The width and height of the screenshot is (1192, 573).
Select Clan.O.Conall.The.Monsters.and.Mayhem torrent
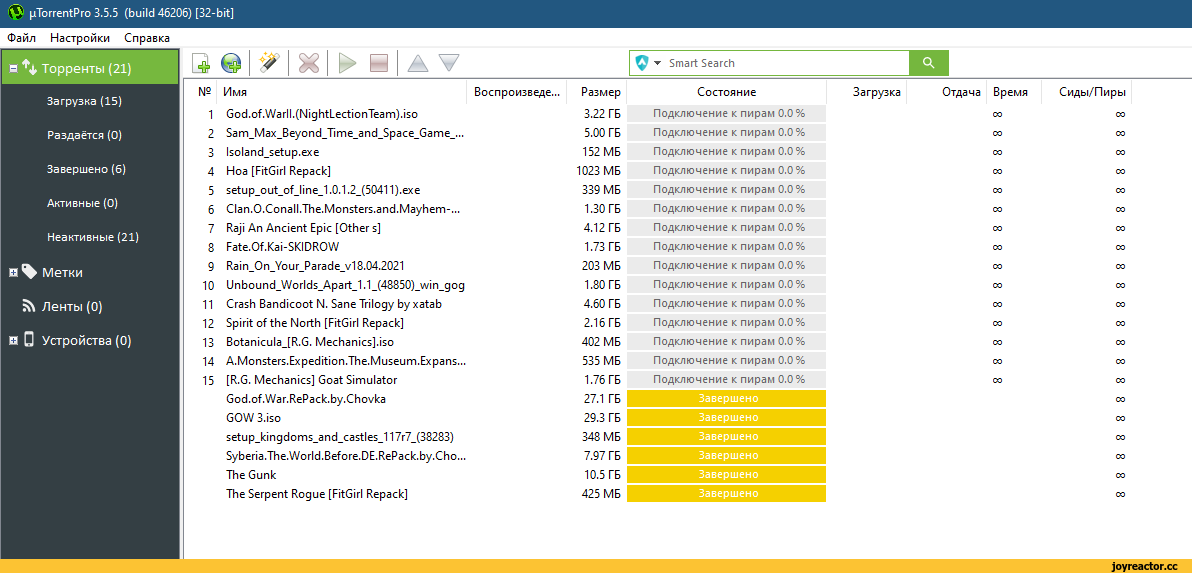click(x=344, y=209)
